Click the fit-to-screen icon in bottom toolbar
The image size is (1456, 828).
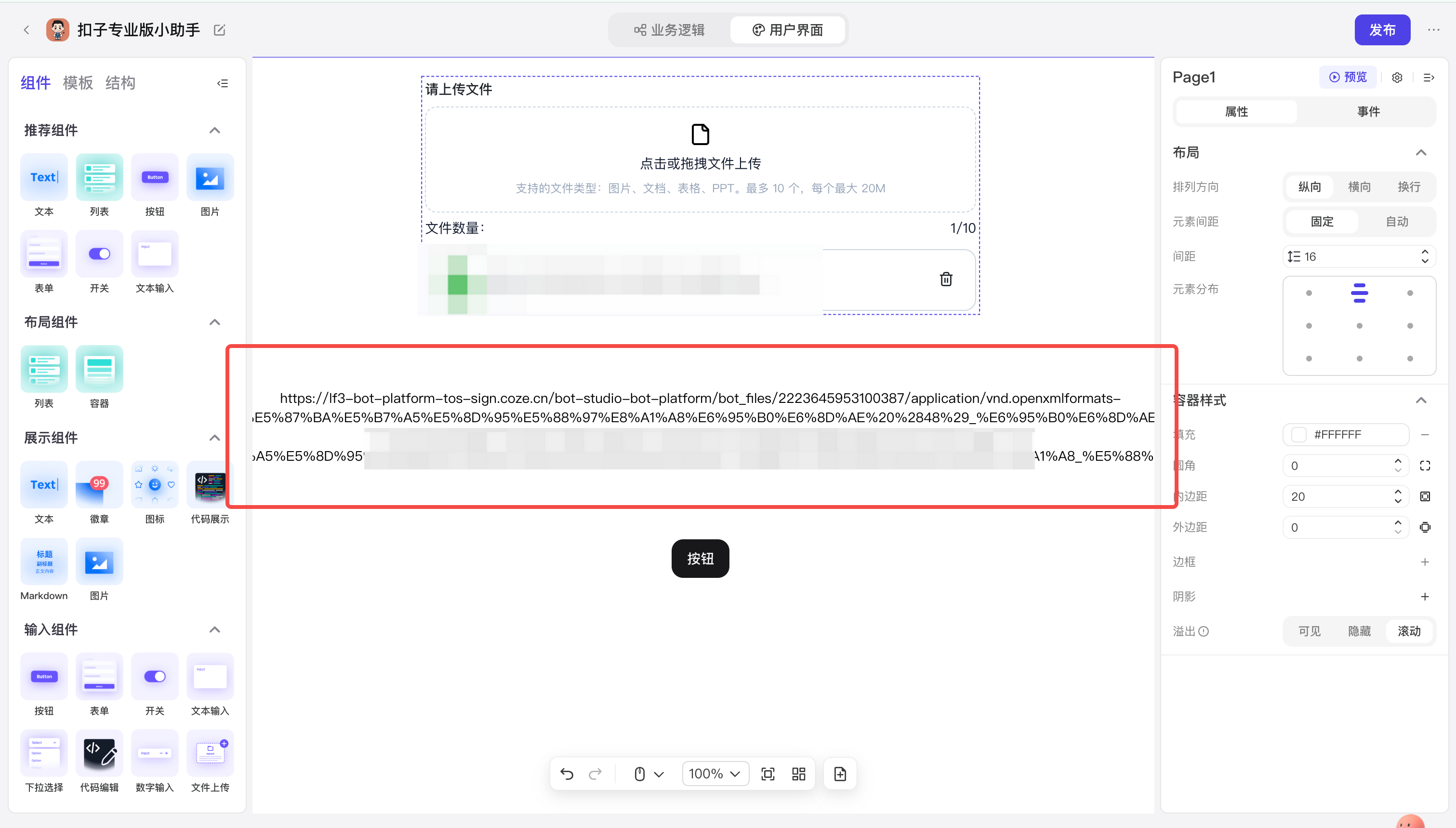pos(768,774)
